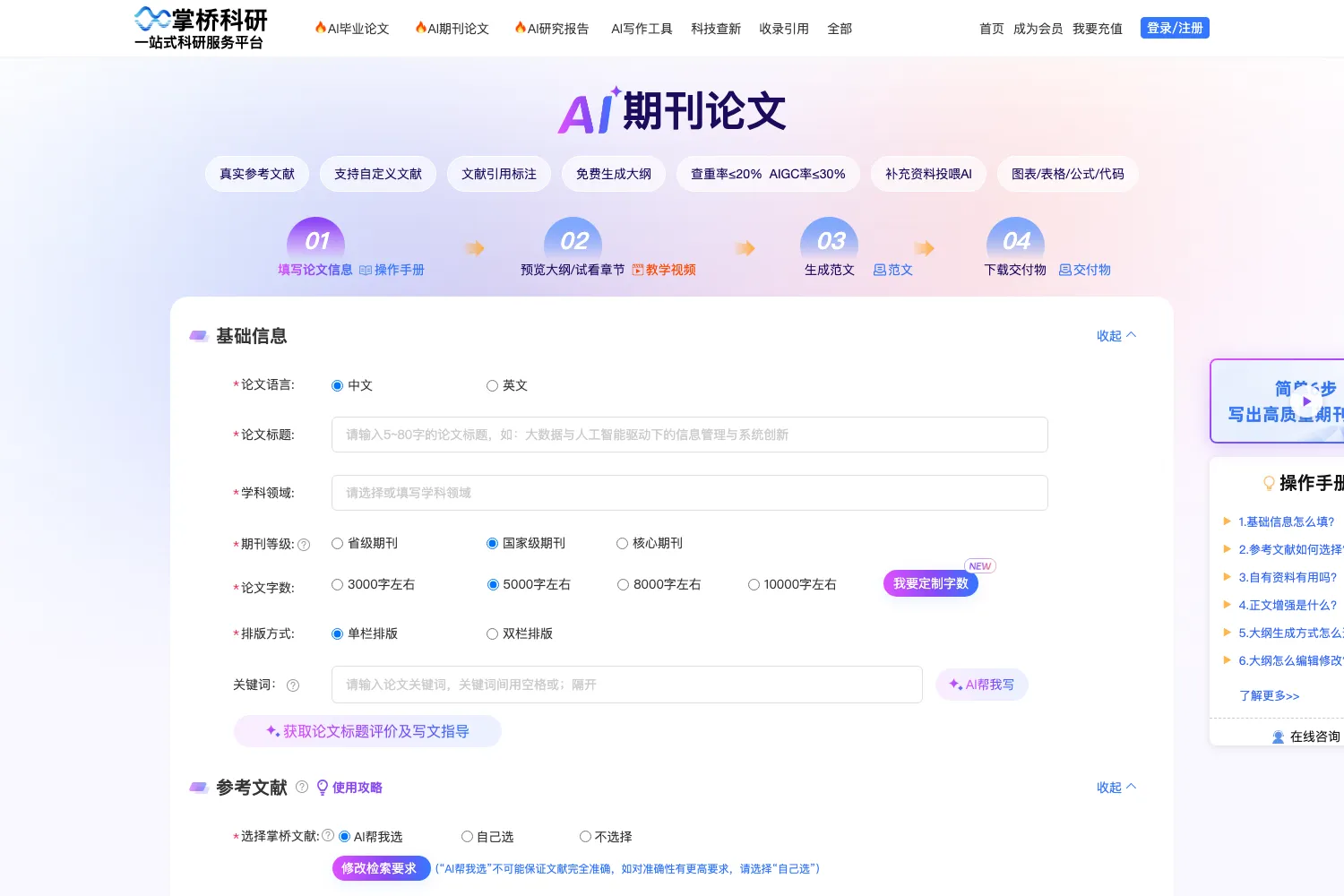Select 3000字左右 word count

coord(338,585)
